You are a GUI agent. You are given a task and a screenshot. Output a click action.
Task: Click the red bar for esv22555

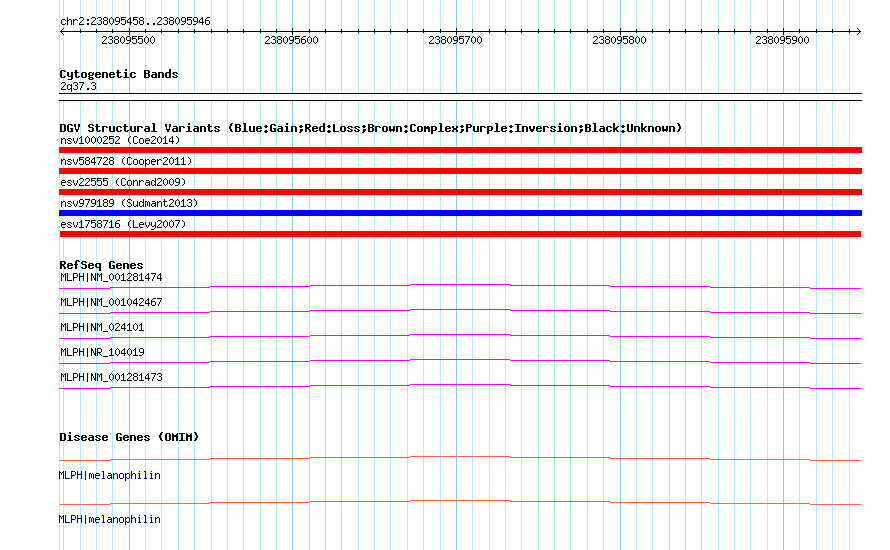tap(460, 192)
